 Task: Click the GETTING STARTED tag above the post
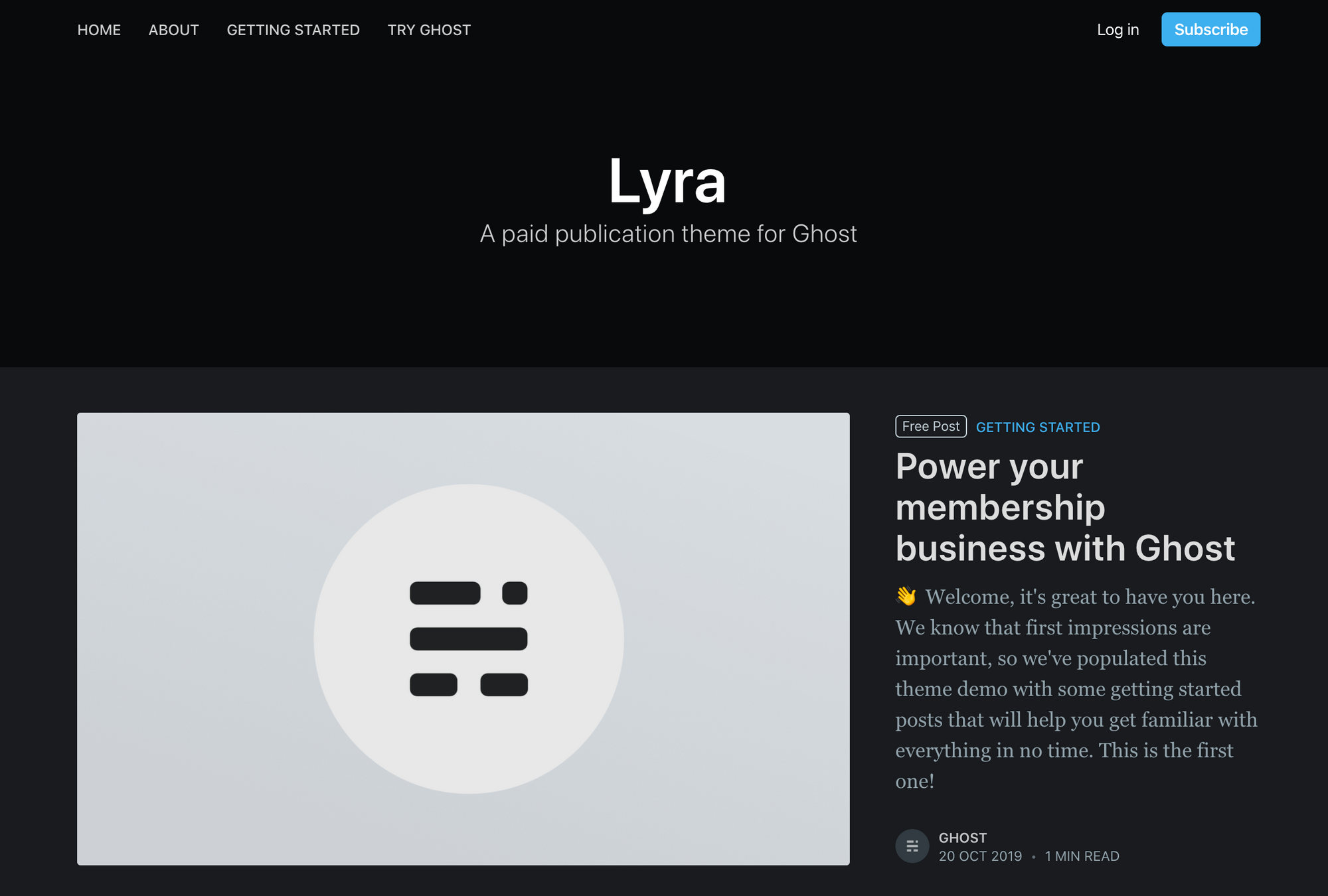pyautogui.click(x=1037, y=427)
